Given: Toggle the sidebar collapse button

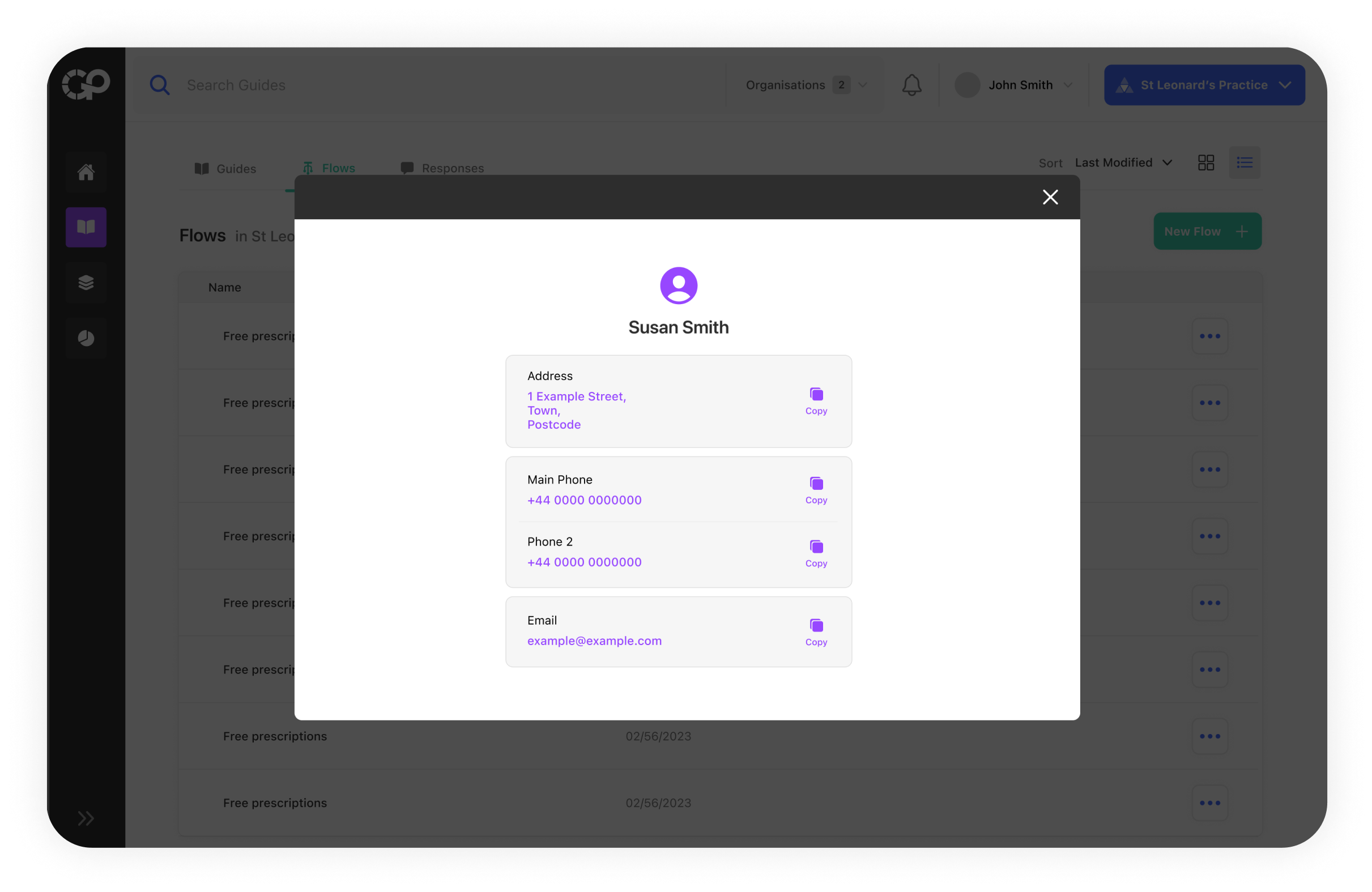Looking at the screenshot, I should (x=86, y=818).
